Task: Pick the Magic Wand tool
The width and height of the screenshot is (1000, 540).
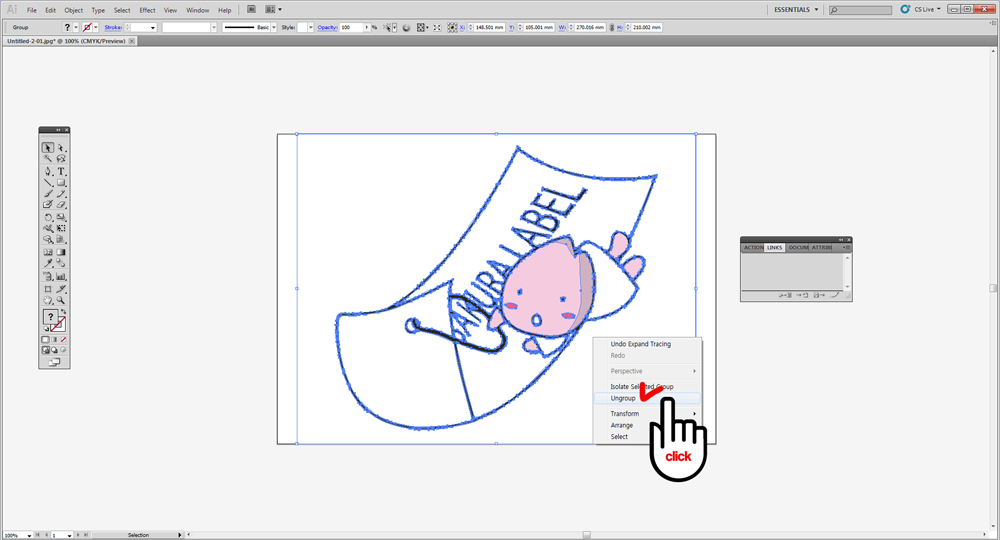Action: tap(48, 159)
